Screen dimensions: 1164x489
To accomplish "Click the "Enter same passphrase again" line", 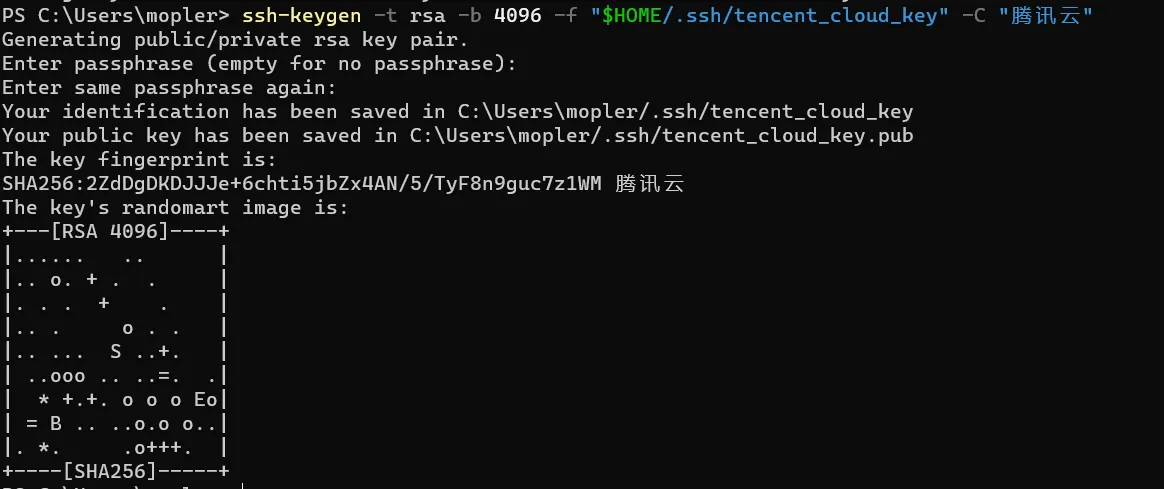I will [x=169, y=88].
